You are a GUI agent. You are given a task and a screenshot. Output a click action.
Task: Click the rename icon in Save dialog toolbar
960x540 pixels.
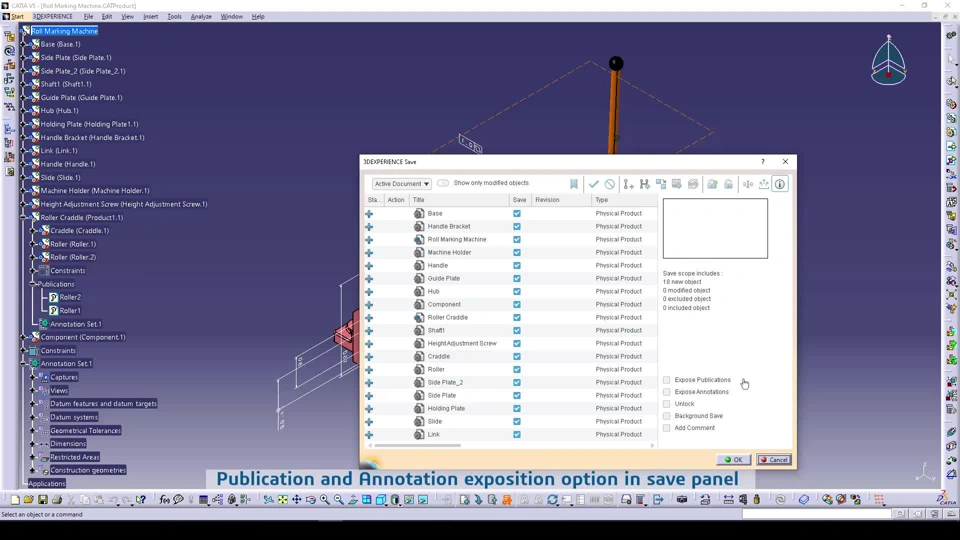pos(748,184)
